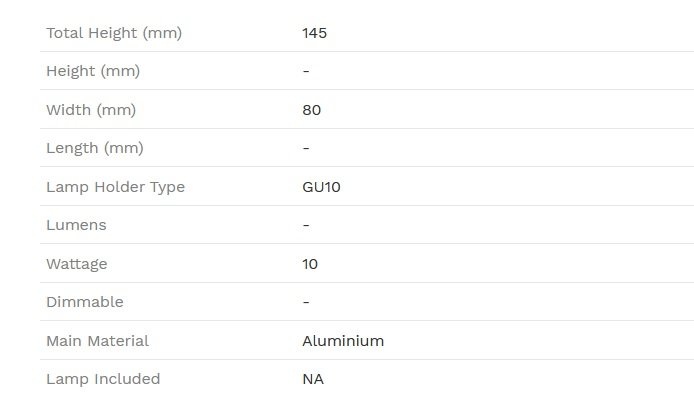694x396 pixels.
Task: Click the Total Height (mm) label
Action: tap(114, 33)
